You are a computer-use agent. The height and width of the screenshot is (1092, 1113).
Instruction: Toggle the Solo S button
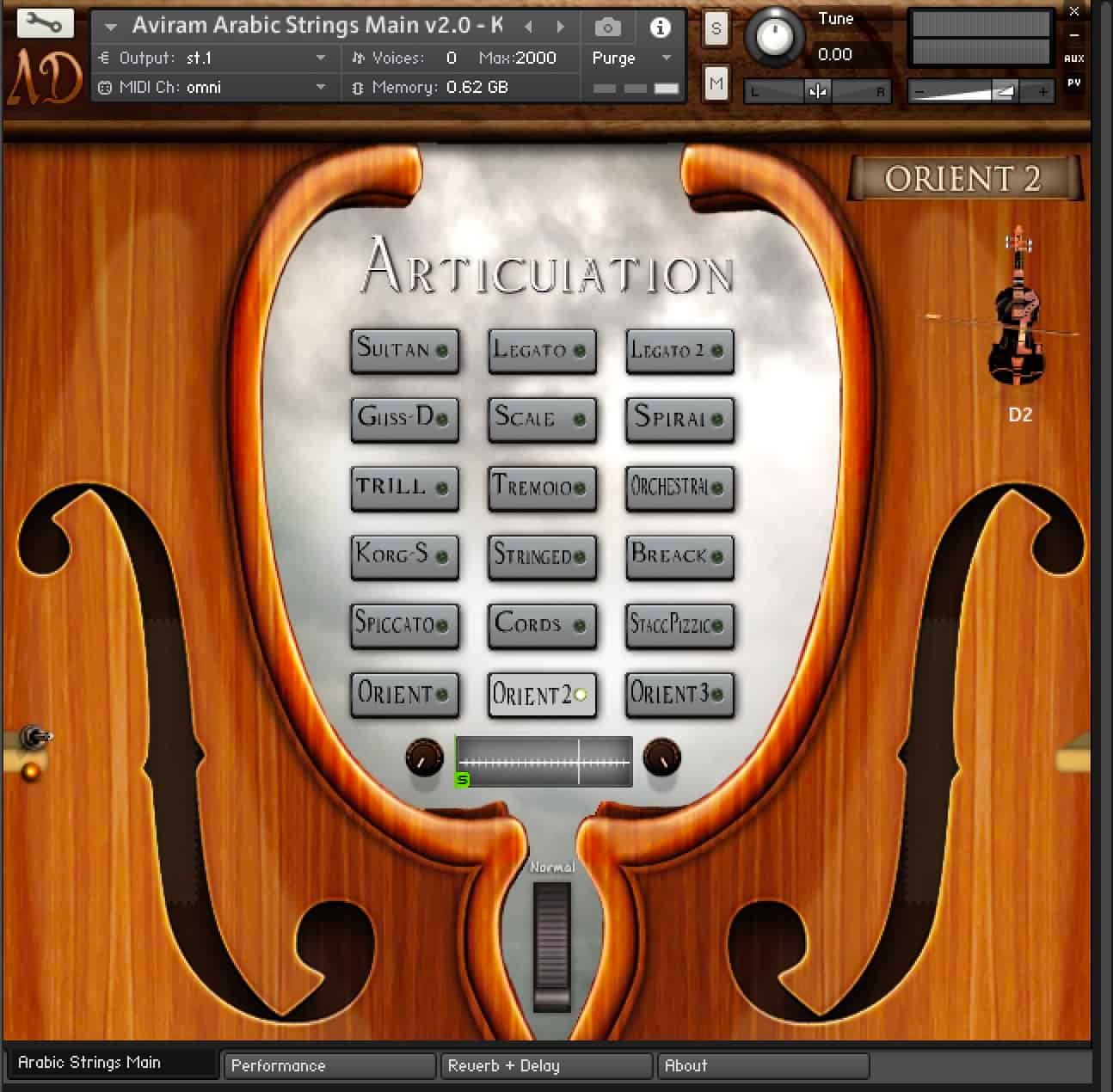point(716,28)
